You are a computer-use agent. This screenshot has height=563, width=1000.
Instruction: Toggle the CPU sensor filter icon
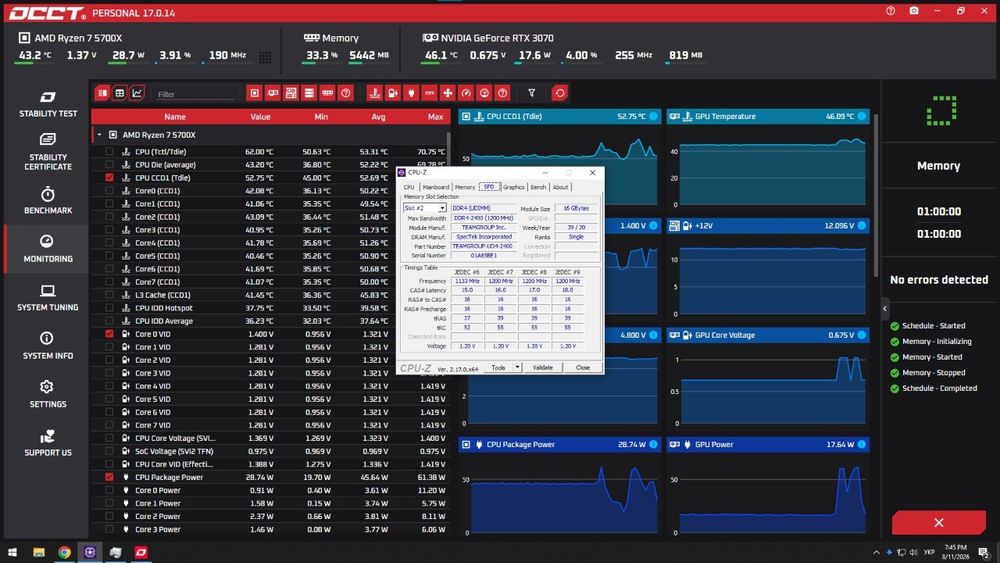coord(254,93)
